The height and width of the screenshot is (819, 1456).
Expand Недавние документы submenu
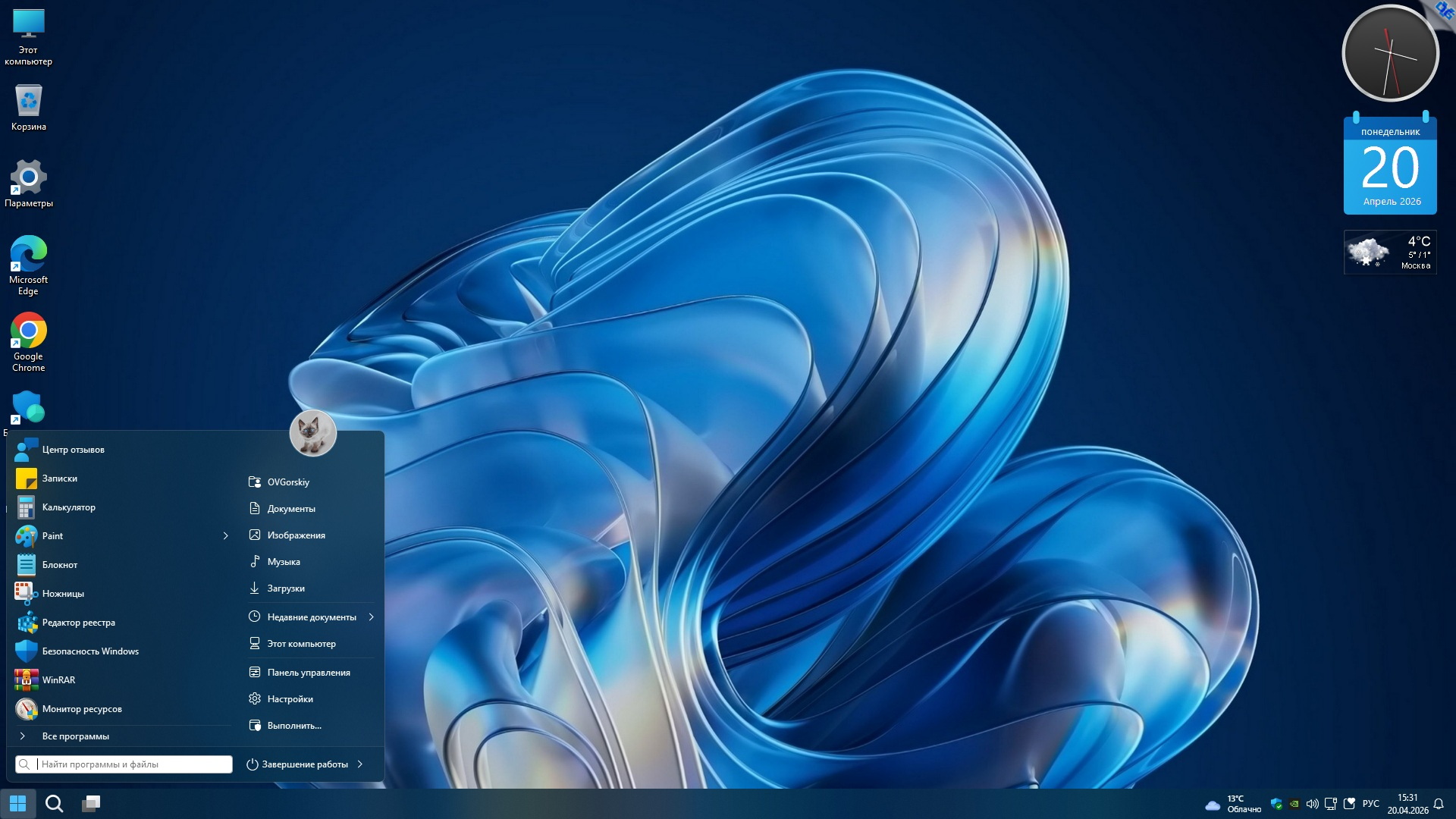click(x=371, y=617)
